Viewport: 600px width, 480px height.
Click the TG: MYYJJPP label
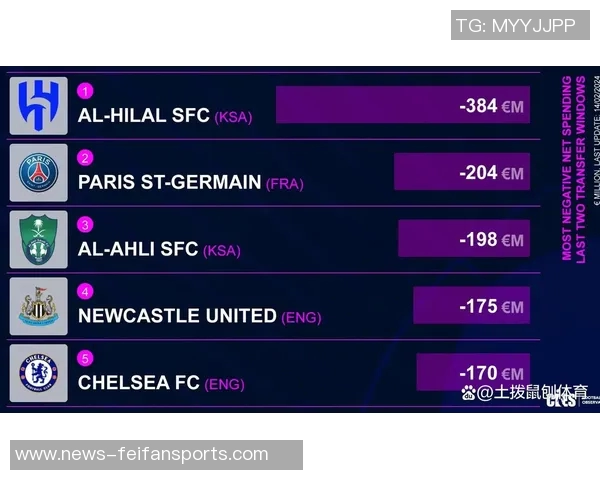pos(516,25)
